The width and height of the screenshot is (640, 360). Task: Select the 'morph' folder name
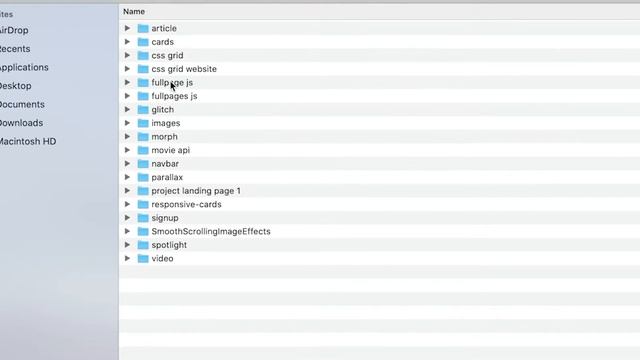[x=164, y=137]
